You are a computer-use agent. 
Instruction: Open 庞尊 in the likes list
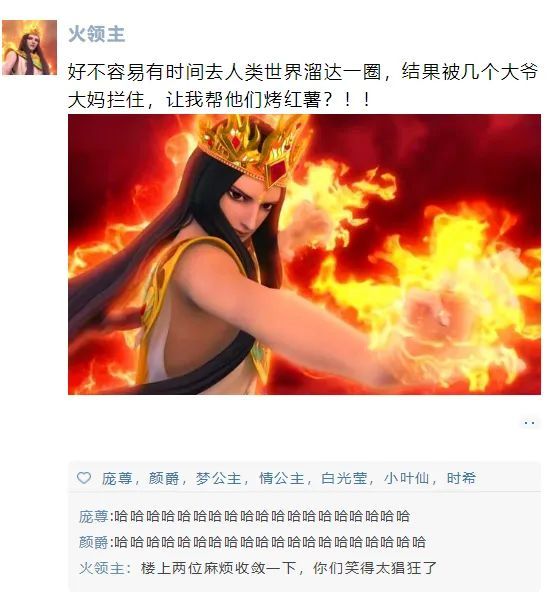[x=117, y=478]
